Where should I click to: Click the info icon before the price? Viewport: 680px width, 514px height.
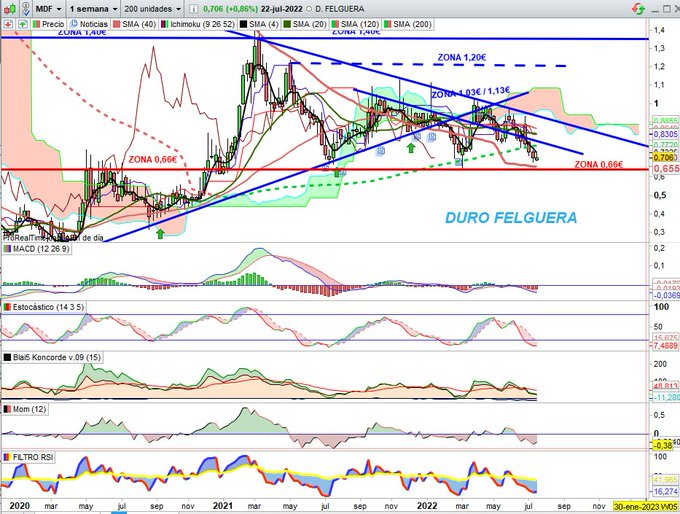click(x=194, y=9)
